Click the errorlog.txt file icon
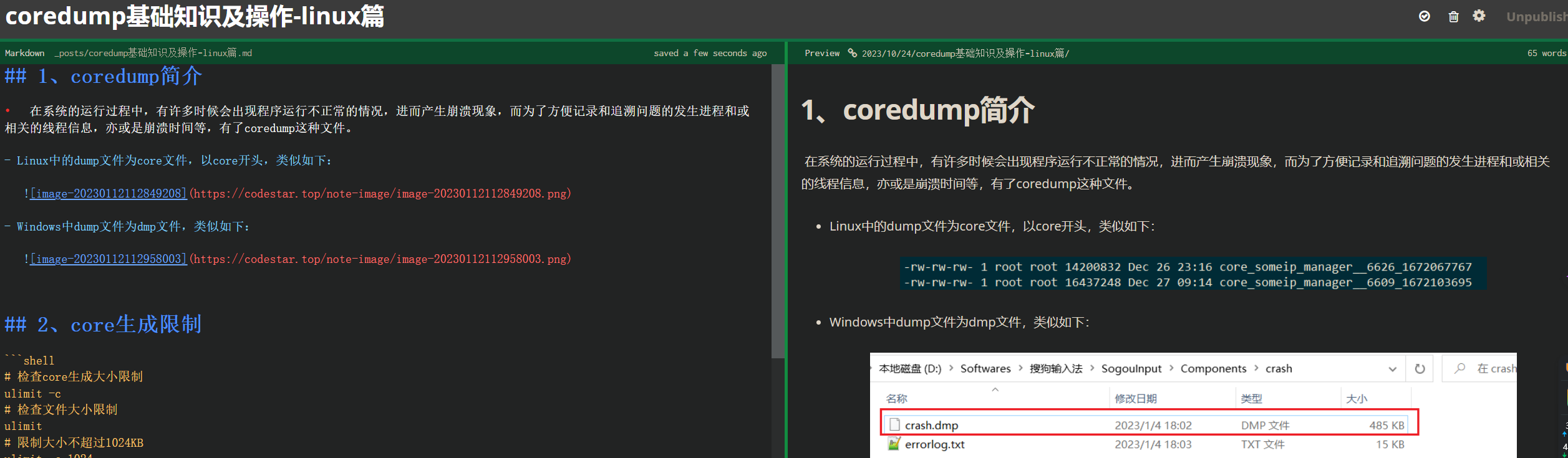The height and width of the screenshot is (458, 1568). pyautogui.click(x=894, y=444)
